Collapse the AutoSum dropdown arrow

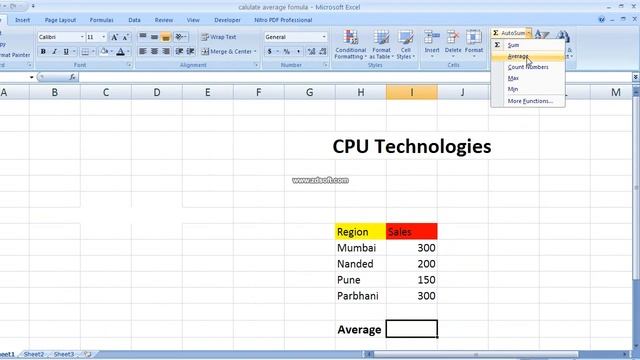tap(529, 33)
